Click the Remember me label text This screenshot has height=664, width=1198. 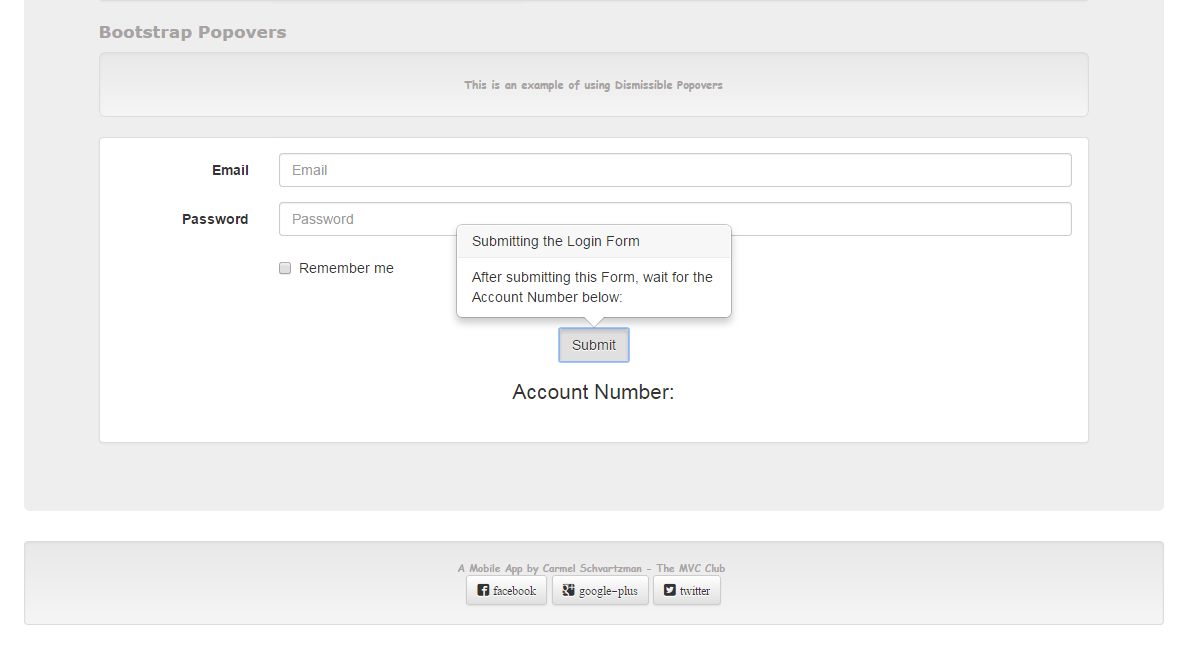[x=346, y=268]
